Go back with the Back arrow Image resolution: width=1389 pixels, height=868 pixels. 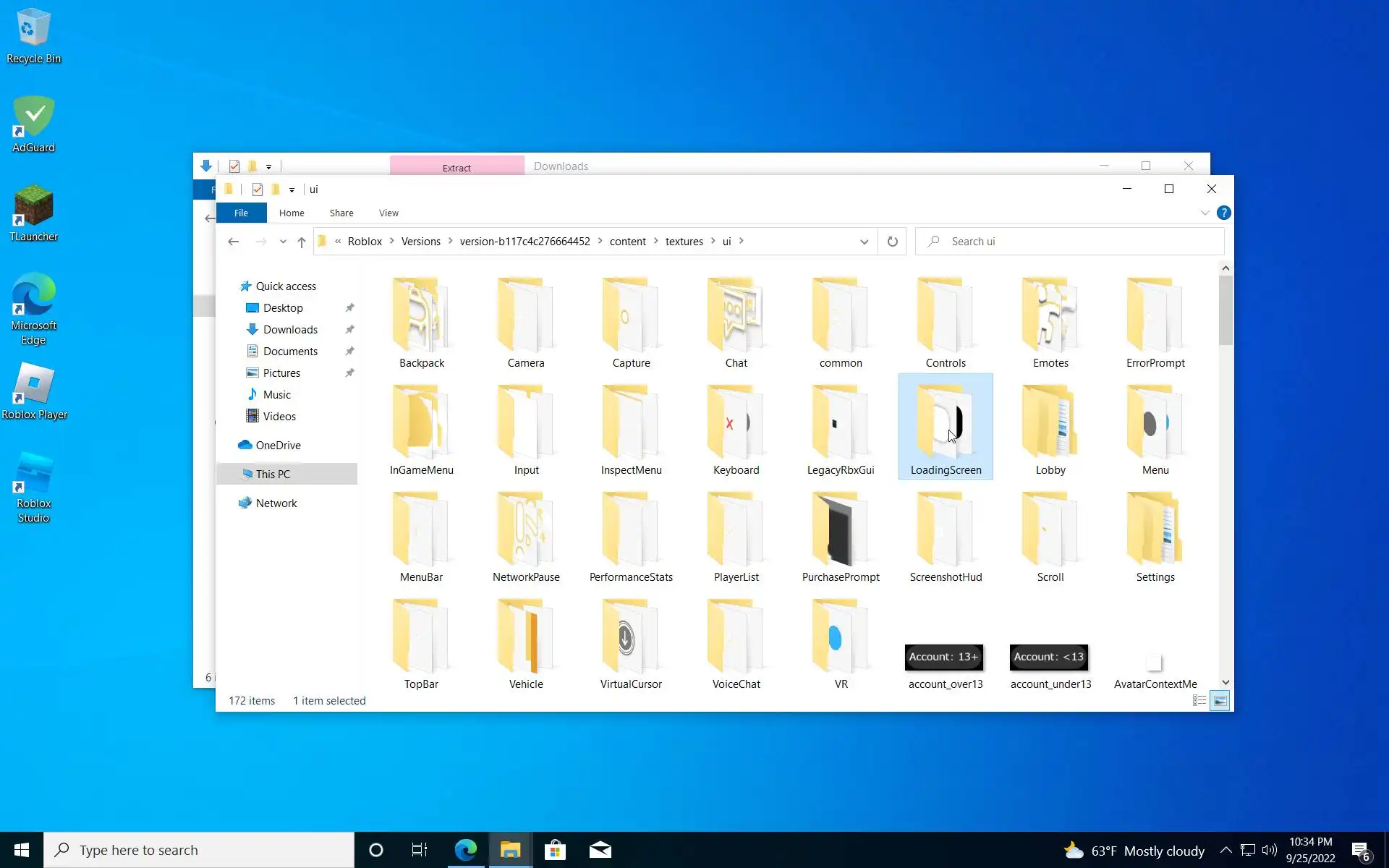(233, 242)
